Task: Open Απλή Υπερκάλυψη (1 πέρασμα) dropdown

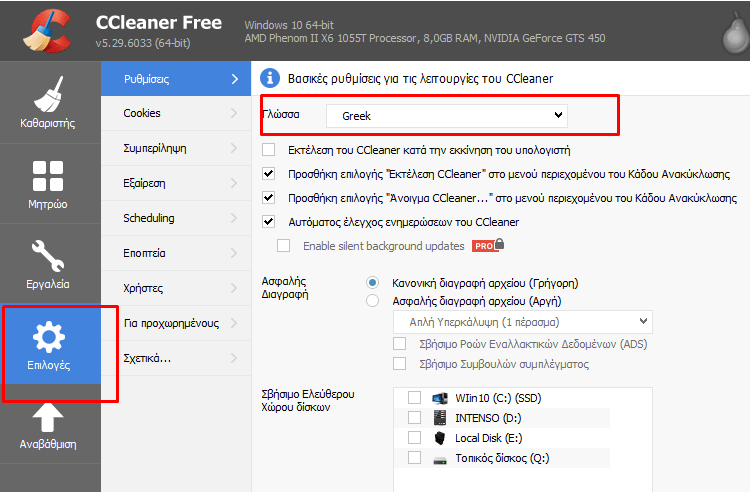Action: point(522,322)
